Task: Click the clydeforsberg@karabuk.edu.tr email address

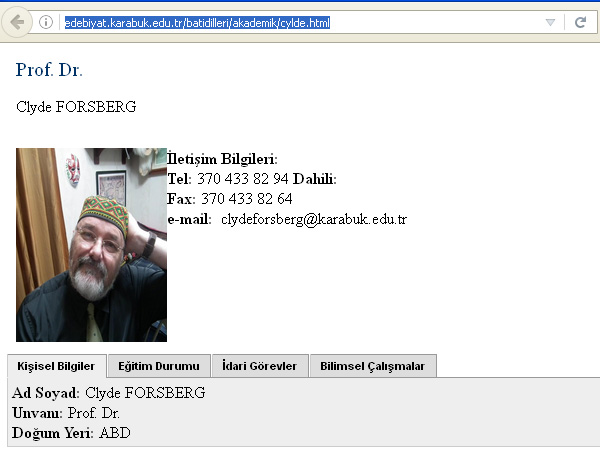Action: click(x=313, y=219)
